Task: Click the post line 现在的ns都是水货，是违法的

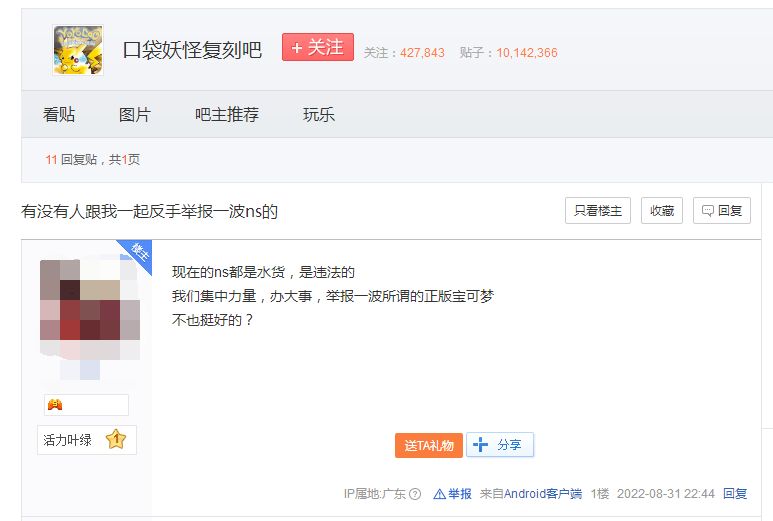Action: pyautogui.click(x=263, y=272)
